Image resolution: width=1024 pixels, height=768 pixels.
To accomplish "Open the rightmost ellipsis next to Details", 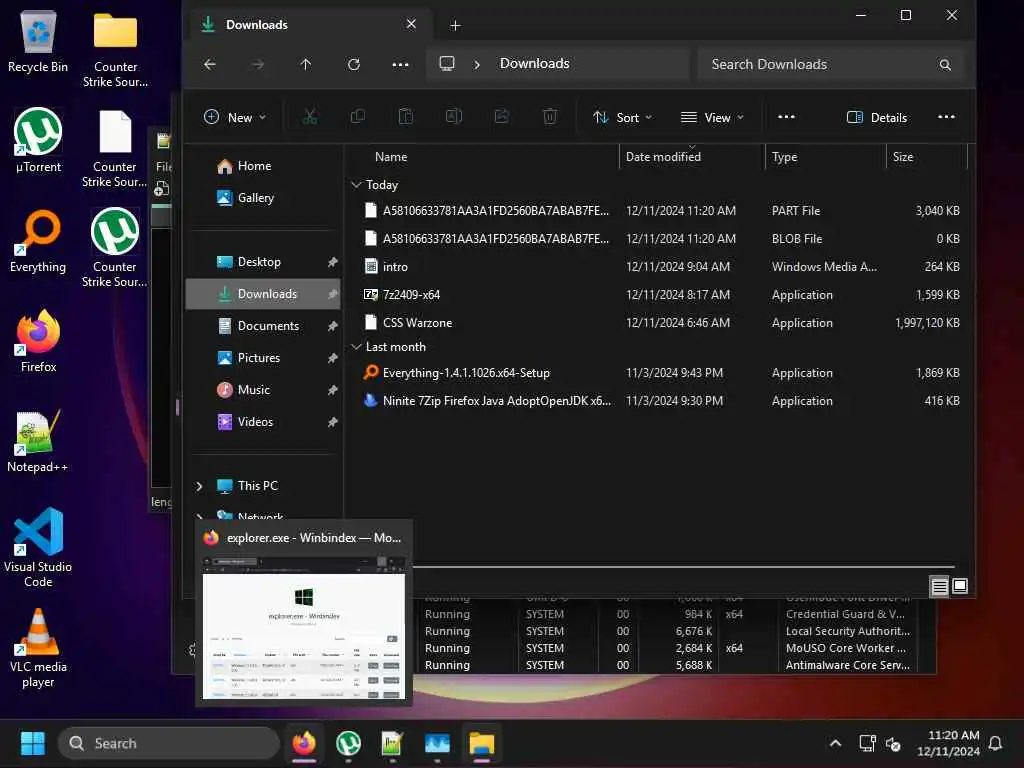I will [x=946, y=117].
